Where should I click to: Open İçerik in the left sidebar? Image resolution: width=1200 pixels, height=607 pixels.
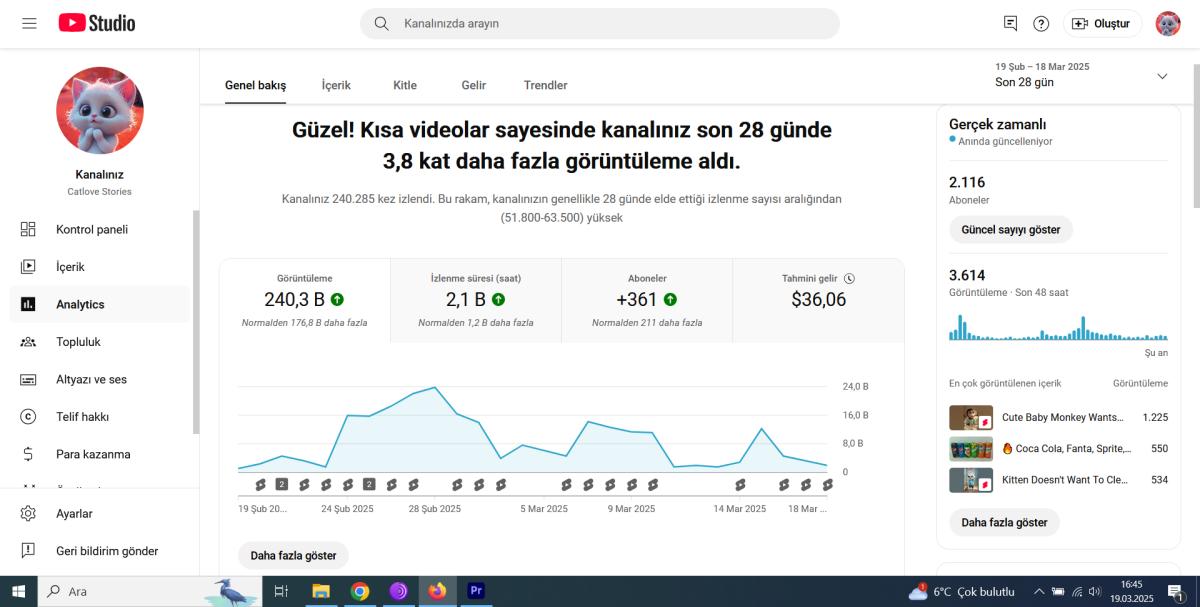coord(99,267)
